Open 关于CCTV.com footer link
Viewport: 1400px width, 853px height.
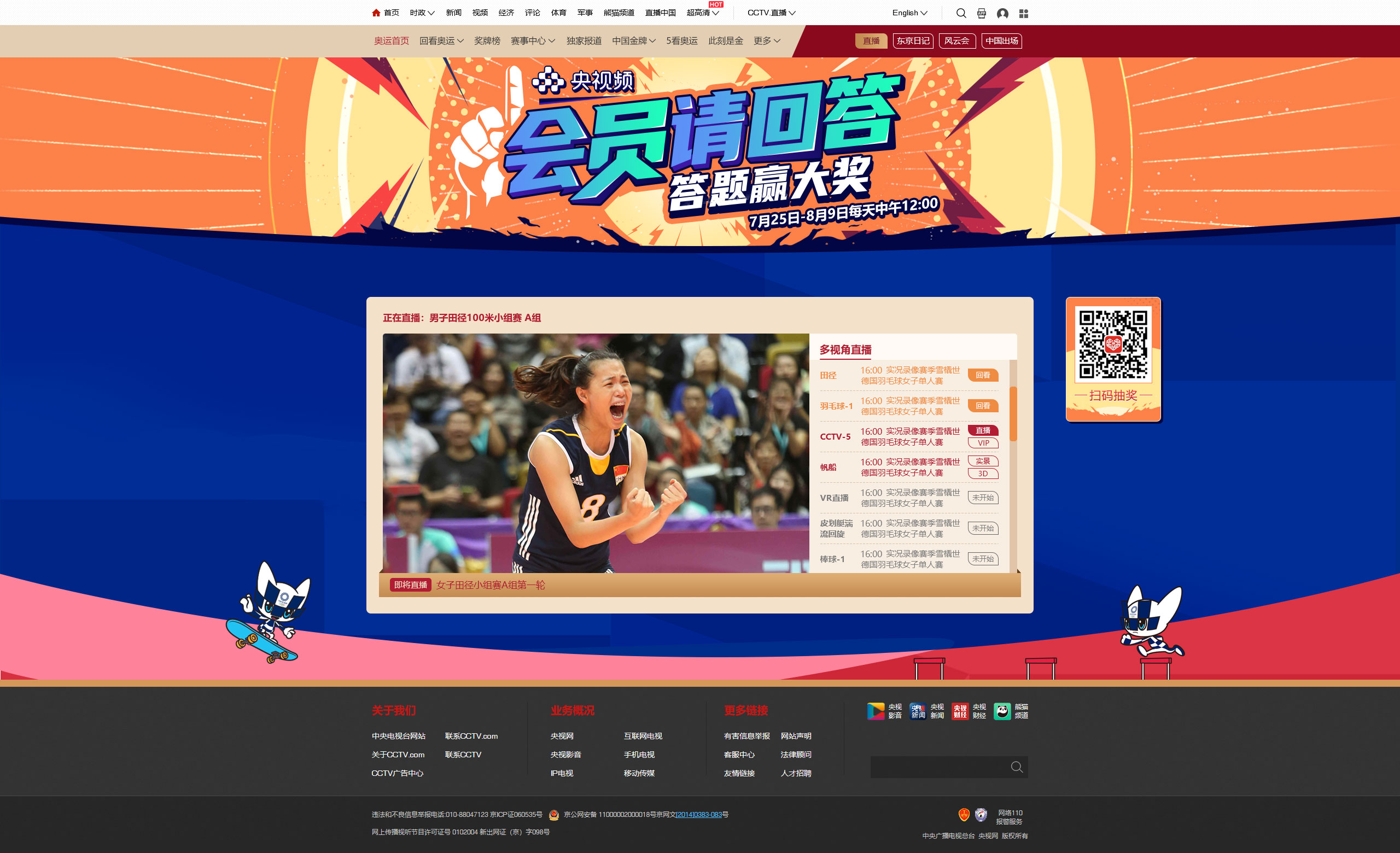pyautogui.click(x=398, y=755)
